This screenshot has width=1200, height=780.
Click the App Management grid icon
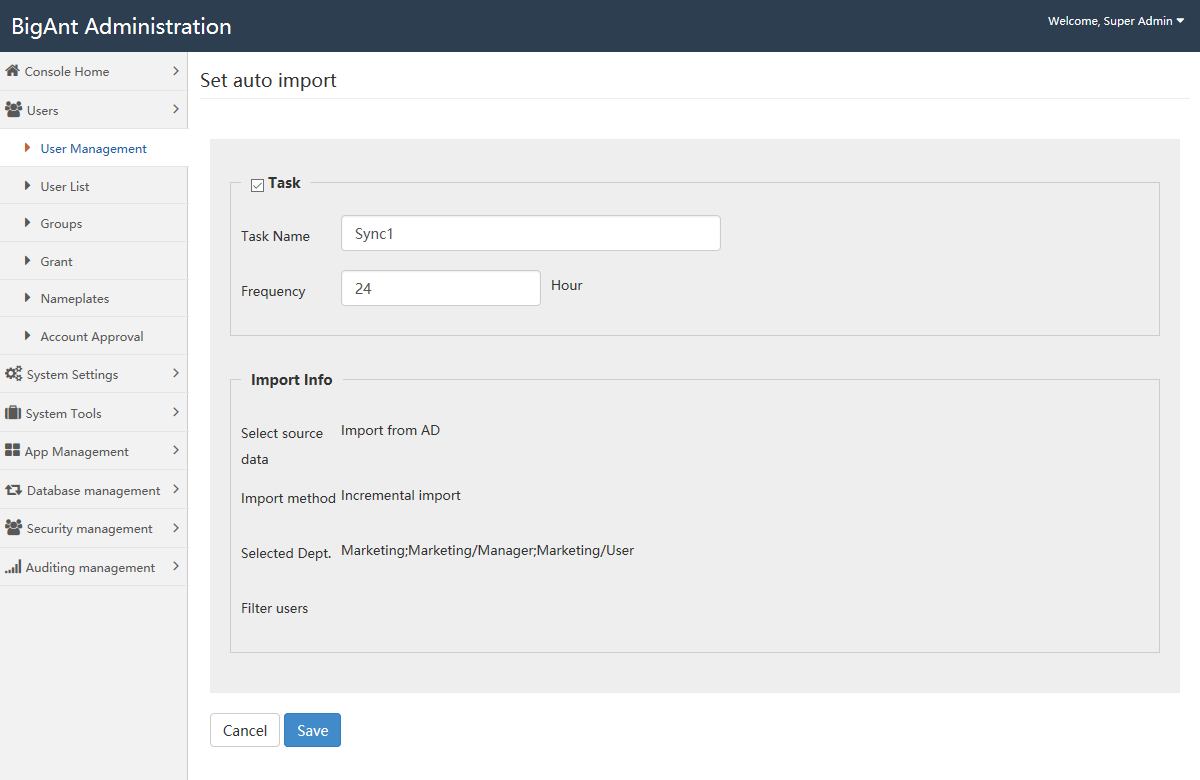pos(13,451)
